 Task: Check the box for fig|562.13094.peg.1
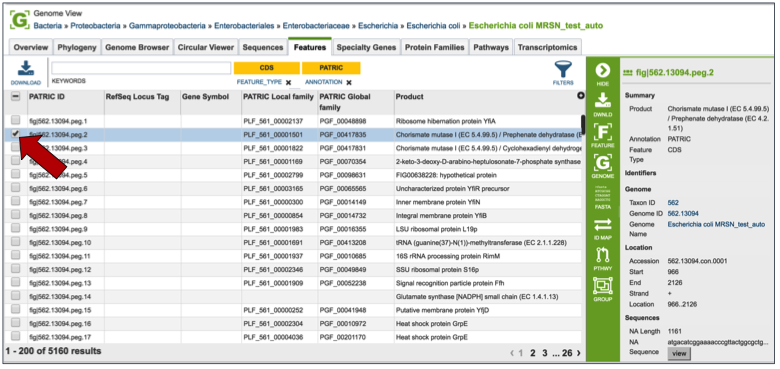[15, 120]
